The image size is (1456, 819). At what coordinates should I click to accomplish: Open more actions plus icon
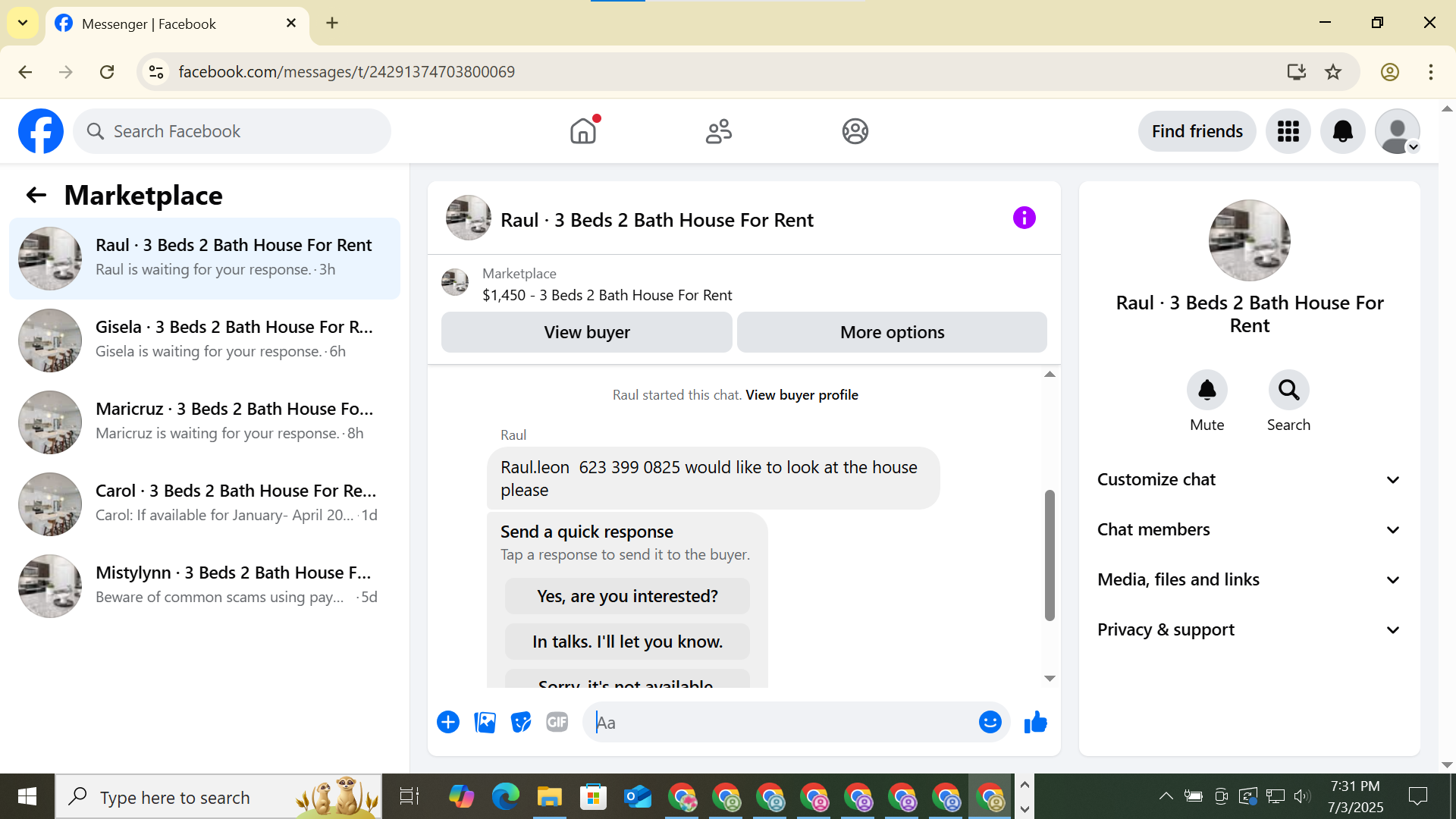pyautogui.click(x=448, y=723)
